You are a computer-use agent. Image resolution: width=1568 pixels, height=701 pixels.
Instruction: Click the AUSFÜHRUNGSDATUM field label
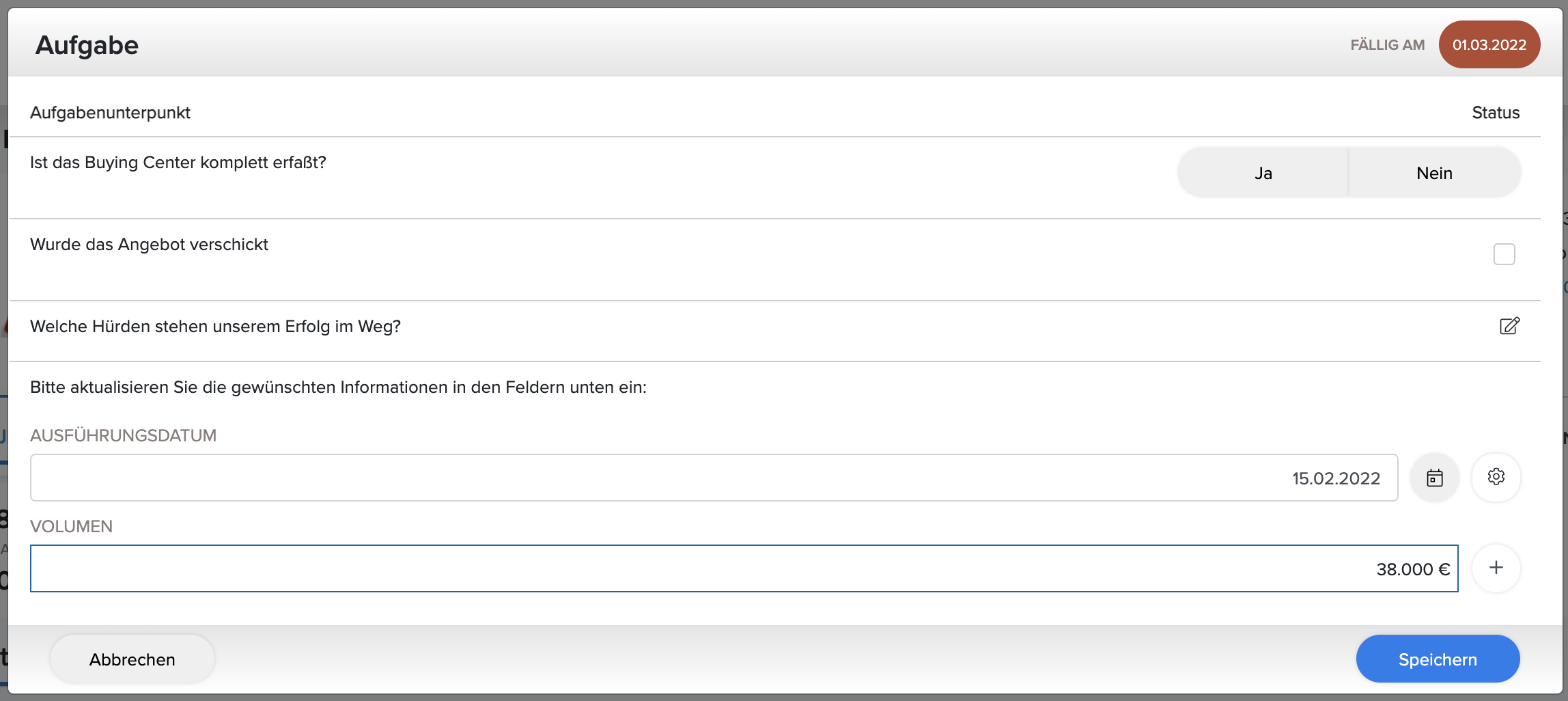tap(123, 435)
